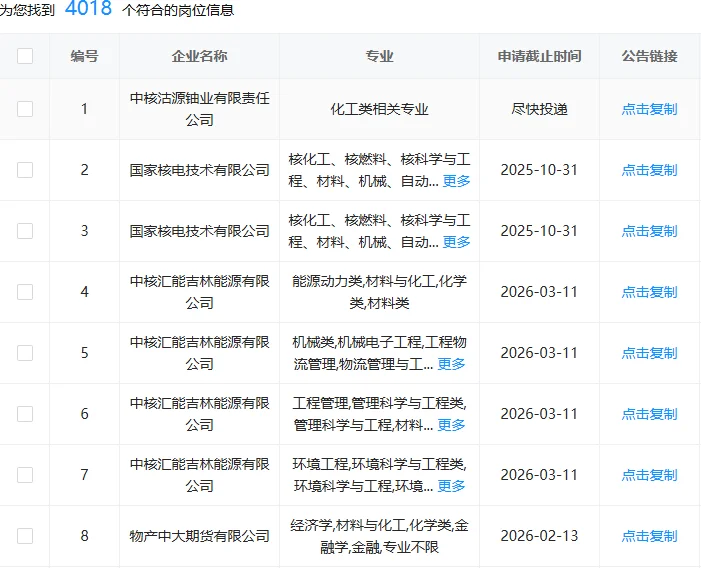Tick the checkbox for row number 5
Image resolution: width=701 pixels, height=568 pixels.
pos(25,353)
